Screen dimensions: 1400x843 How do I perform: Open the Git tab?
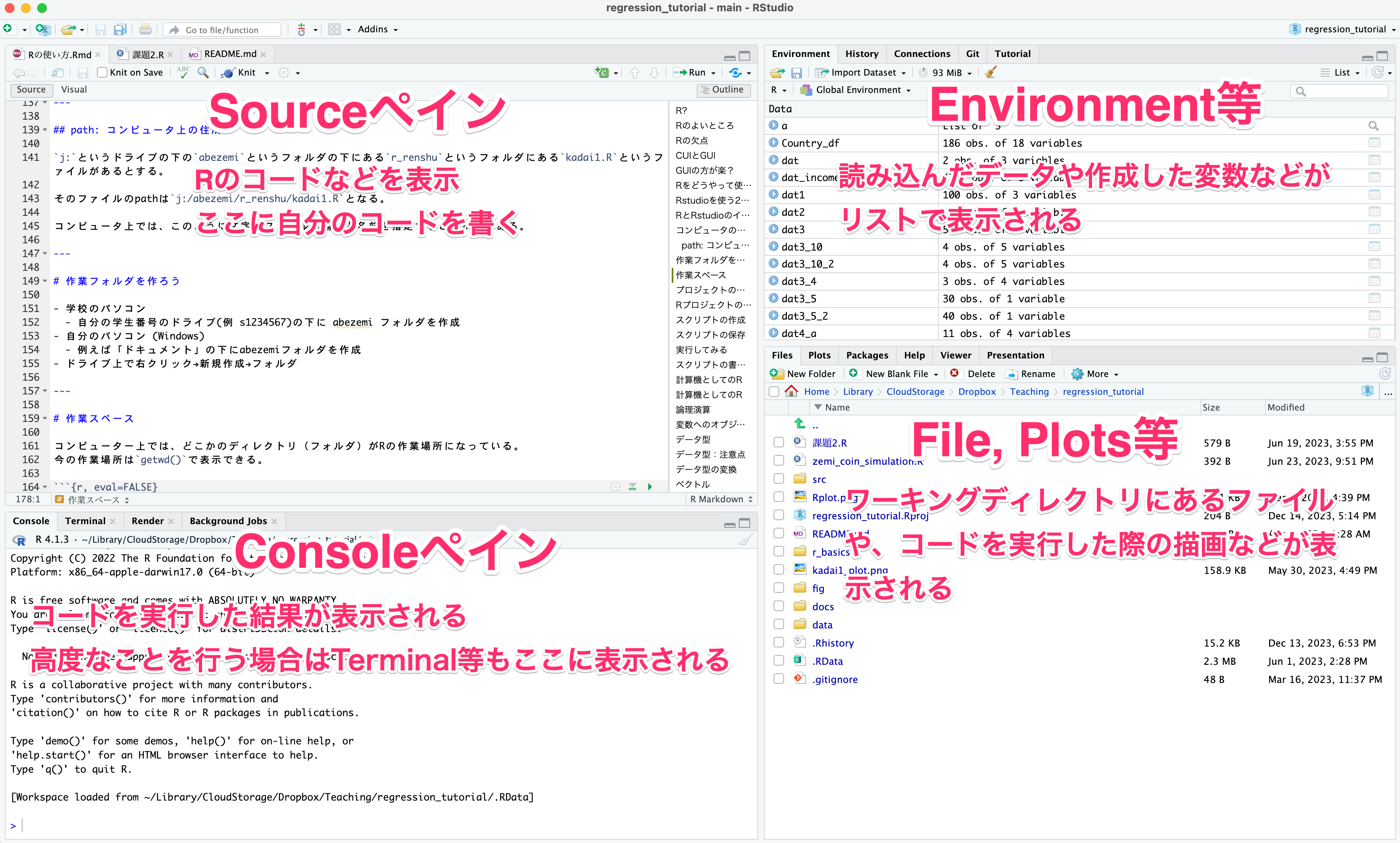point(972,53)
